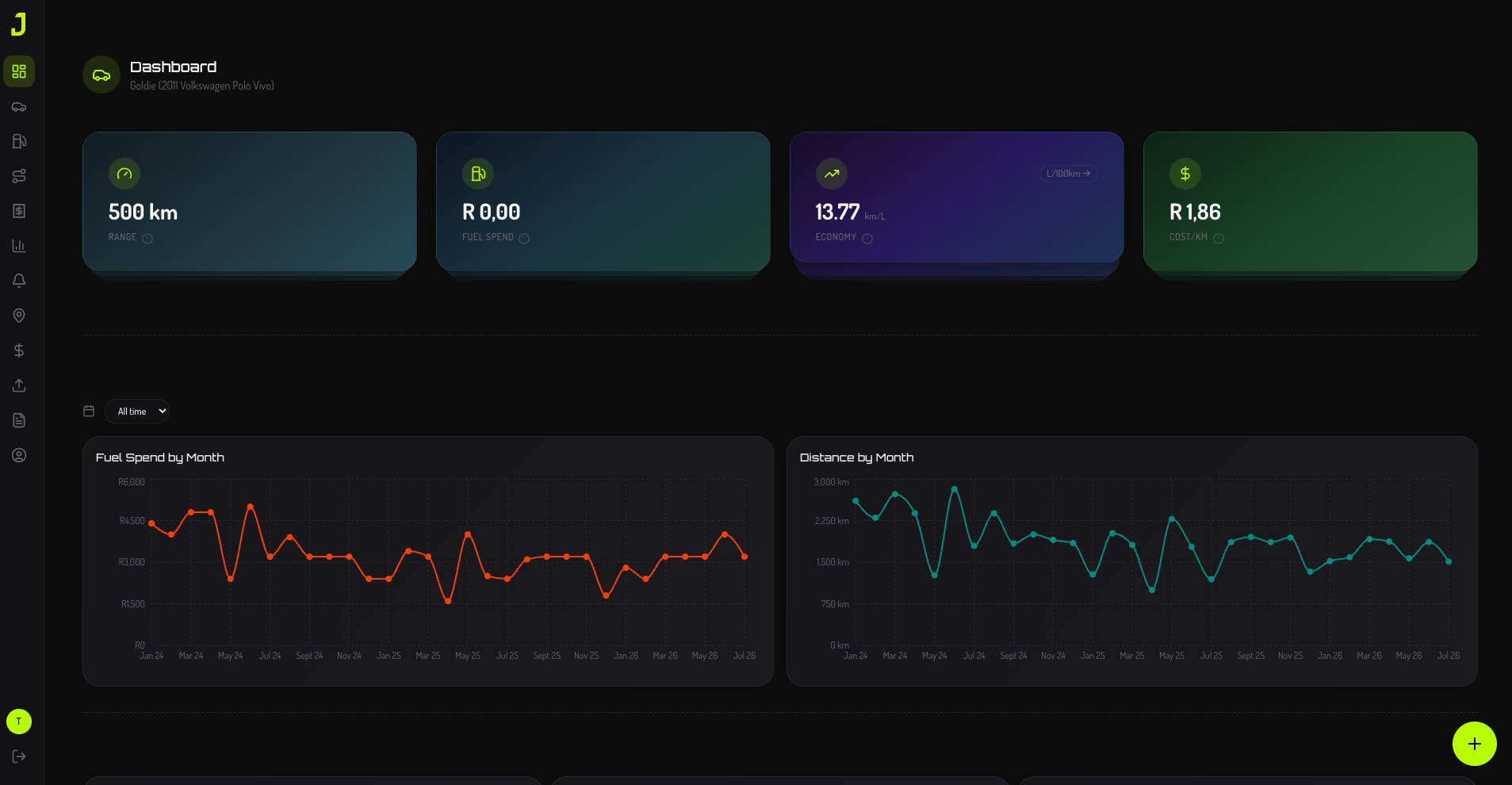This screenshot has width=1512, height=785.
Task: Click the Distance by Month heading
Action: (856, 458)
